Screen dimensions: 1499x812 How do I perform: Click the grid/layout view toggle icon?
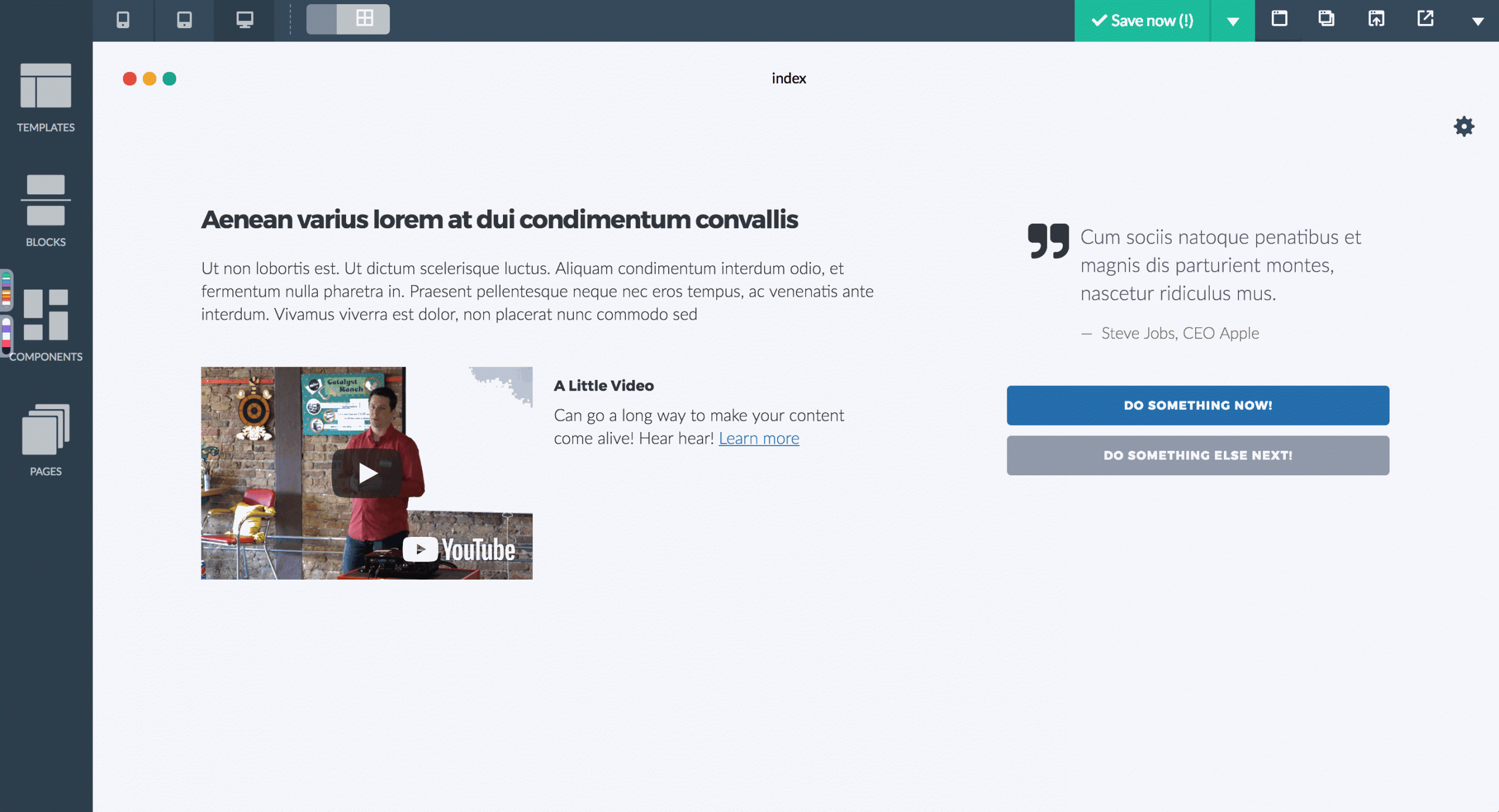[364, 20]
